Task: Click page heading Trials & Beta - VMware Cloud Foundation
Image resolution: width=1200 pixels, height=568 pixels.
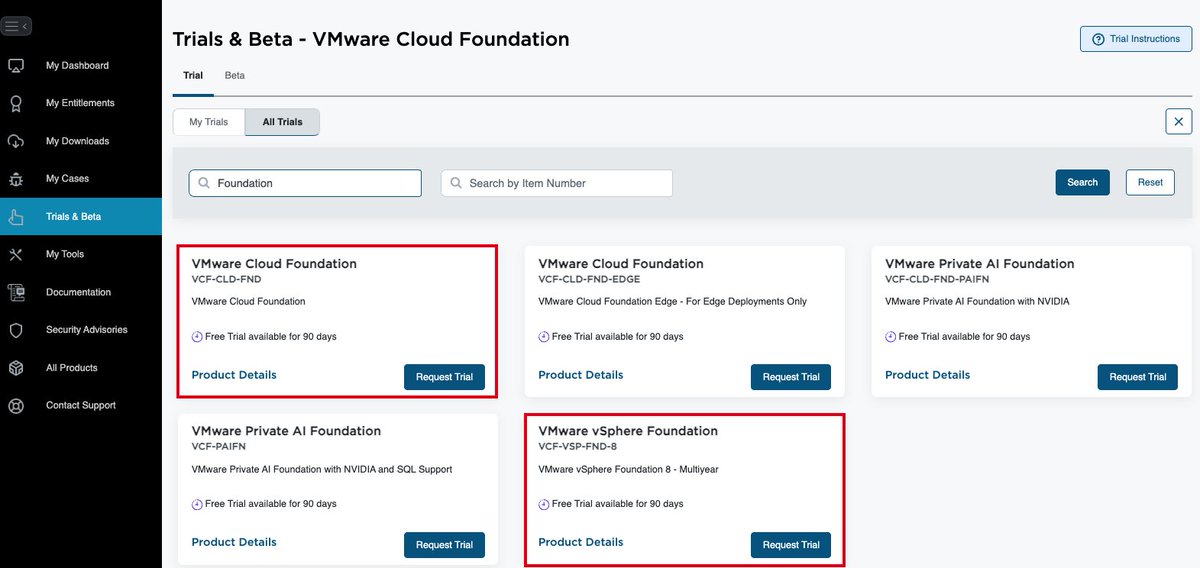Action: (371, 39)
